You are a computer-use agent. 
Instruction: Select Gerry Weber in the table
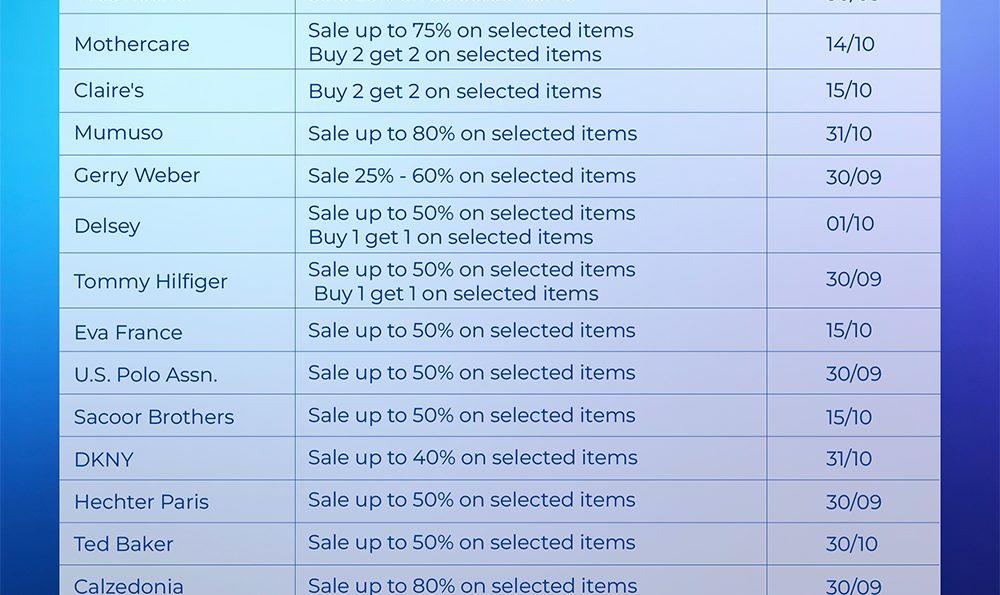coord(137,176)
